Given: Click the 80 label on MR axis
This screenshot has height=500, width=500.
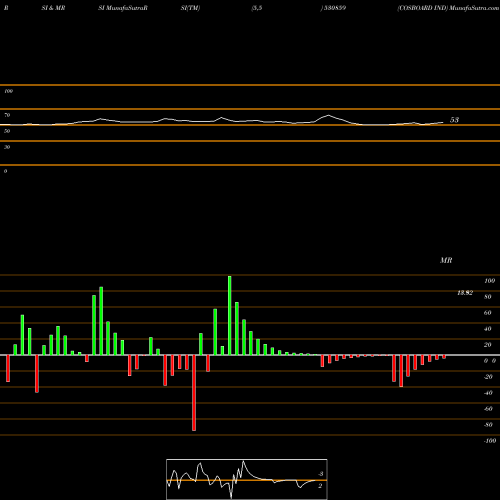Looking at the screenshot, I should coord(488,297).
